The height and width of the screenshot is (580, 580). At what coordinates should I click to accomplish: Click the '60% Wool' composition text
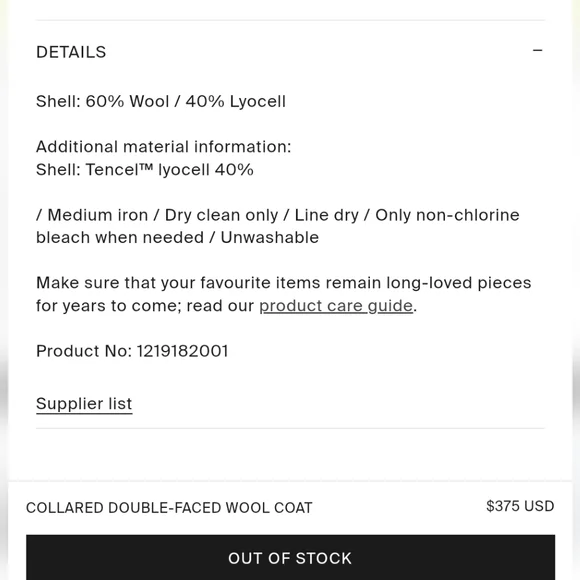coord(127,101)
